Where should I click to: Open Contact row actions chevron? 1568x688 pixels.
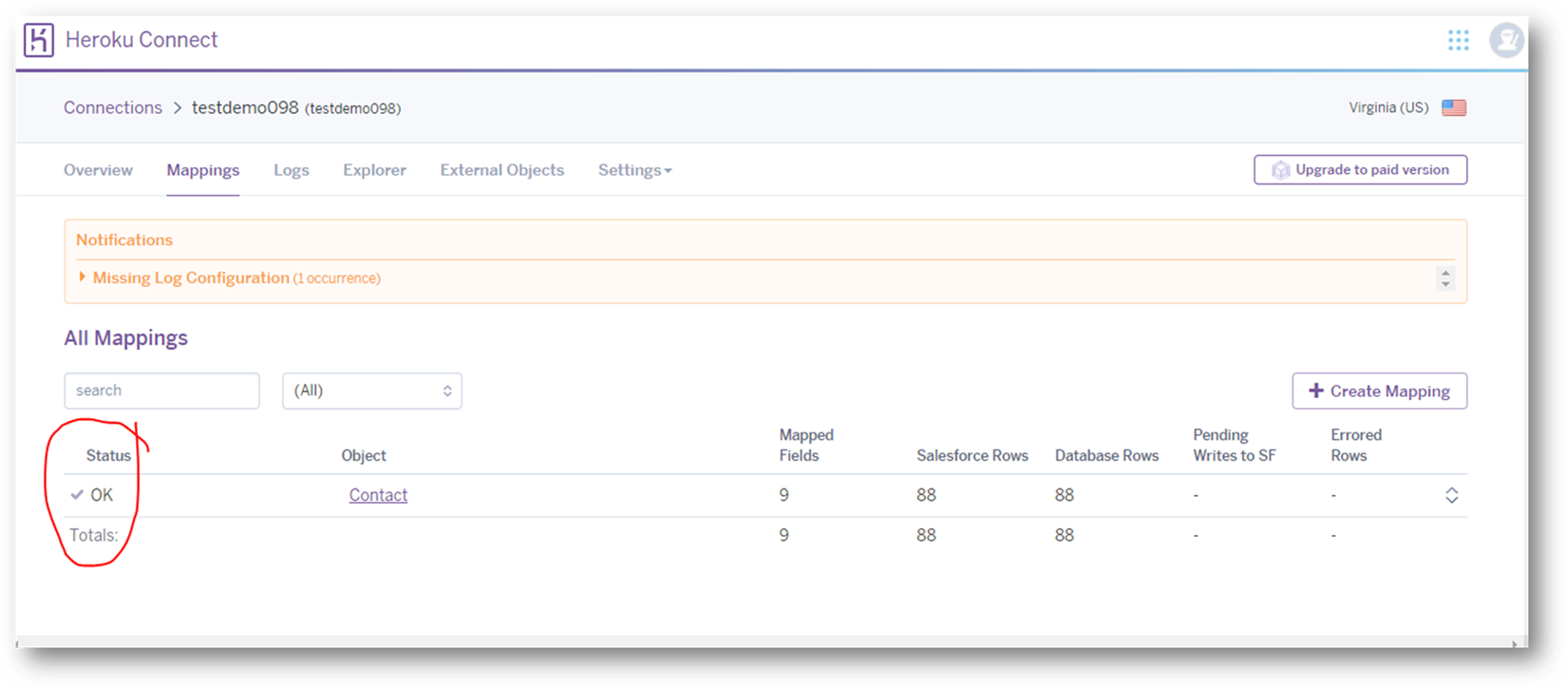click(x=1451, y=495)
